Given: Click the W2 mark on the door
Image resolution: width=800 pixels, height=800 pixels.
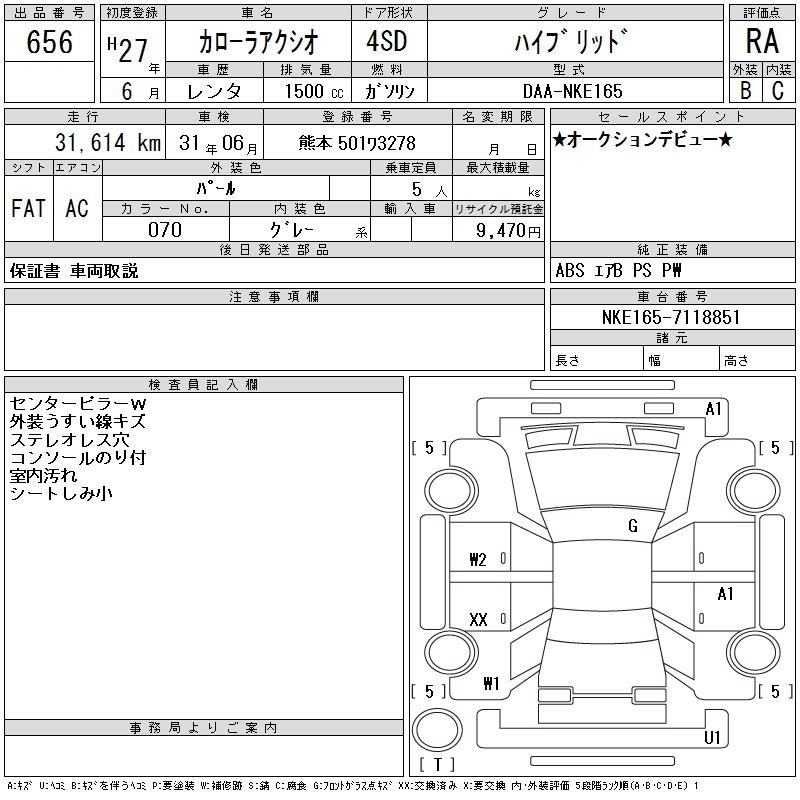Looking at the screenshot, I should tap(478, 560).
